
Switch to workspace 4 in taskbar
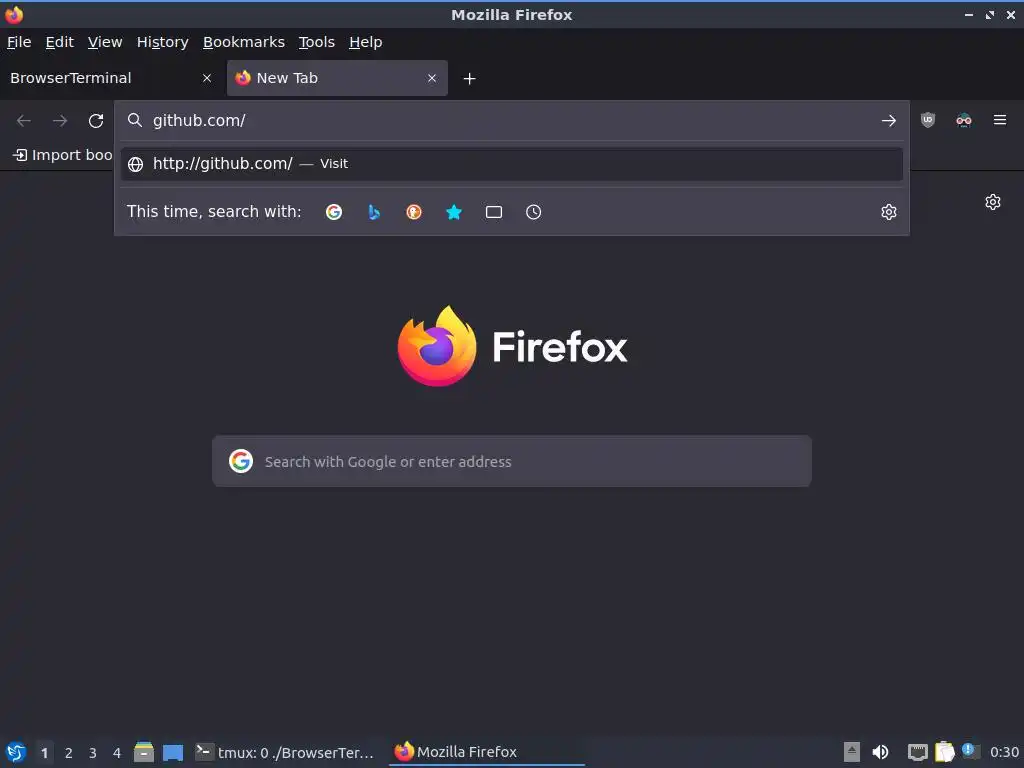point(117,753)
